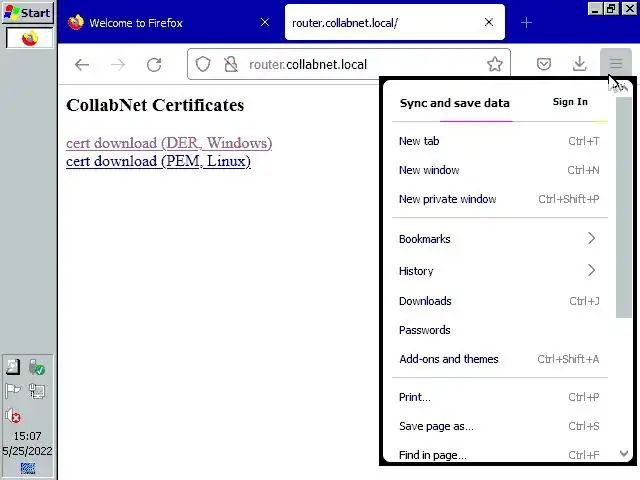The height and width of the screenshot is (480, 640).
Task: Expand the Bookmarks submenu
Action: 500,239
